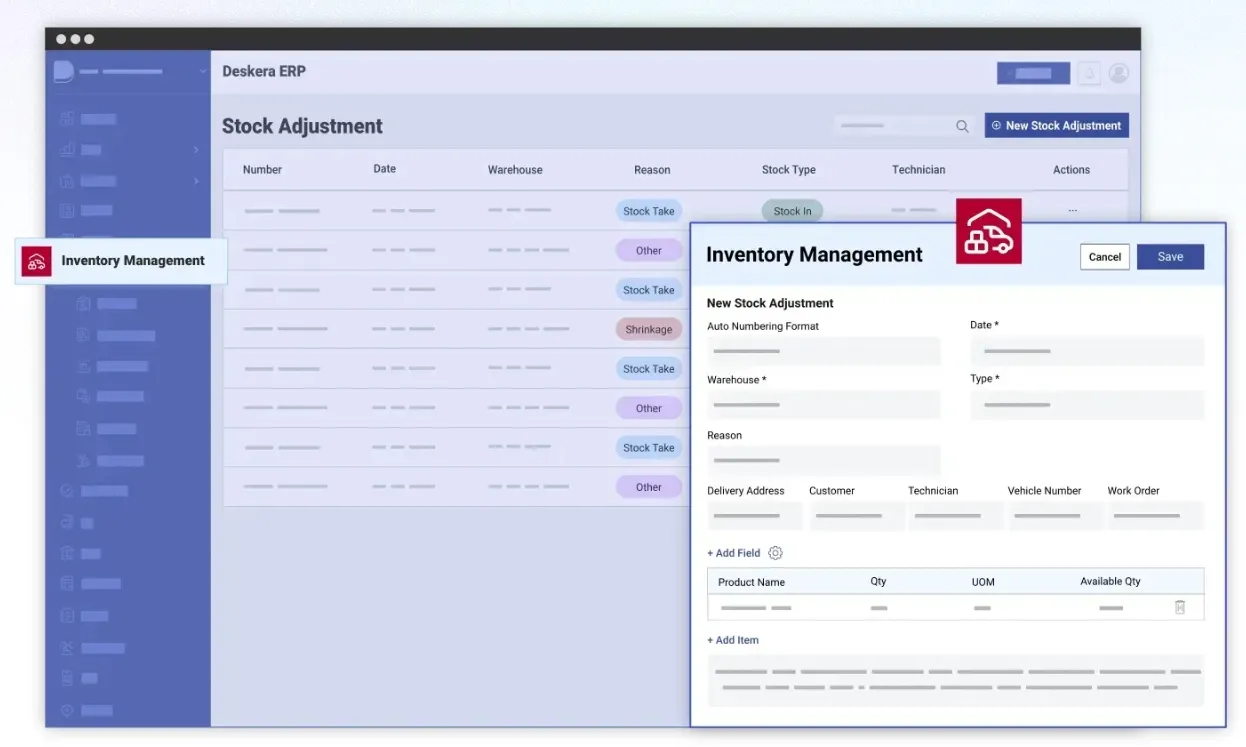Open the Warehouse dropdown field

click(x=823, y=405)
